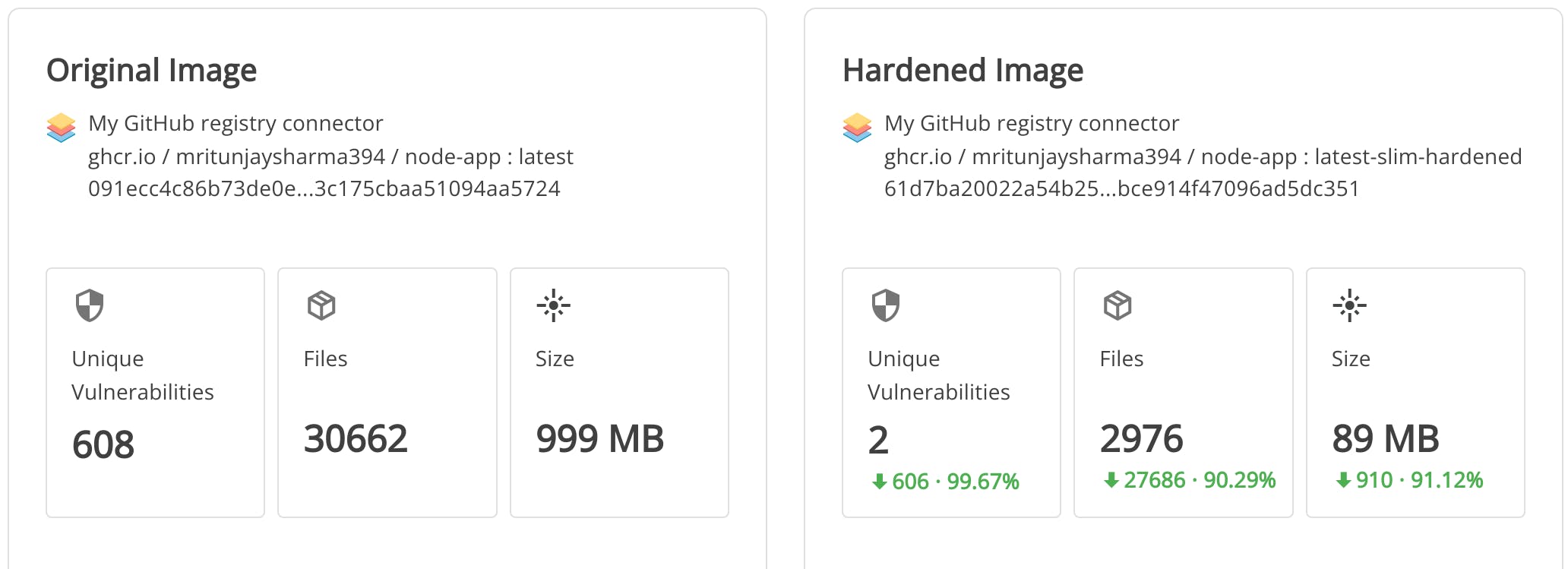
Task: Click the 2 unique vulnerabilities count
Action: (878, 440)
